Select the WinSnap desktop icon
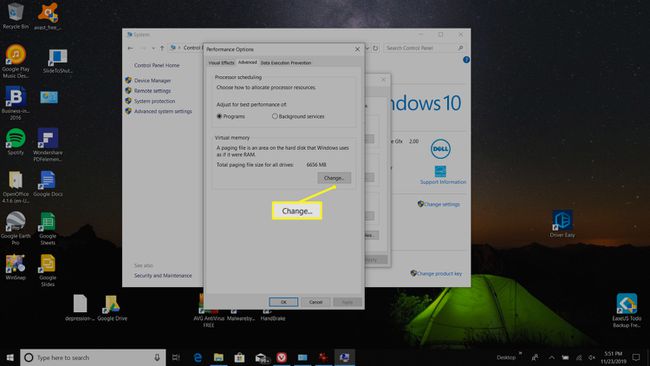Screen dimensions: 650x366 (16, 267)
